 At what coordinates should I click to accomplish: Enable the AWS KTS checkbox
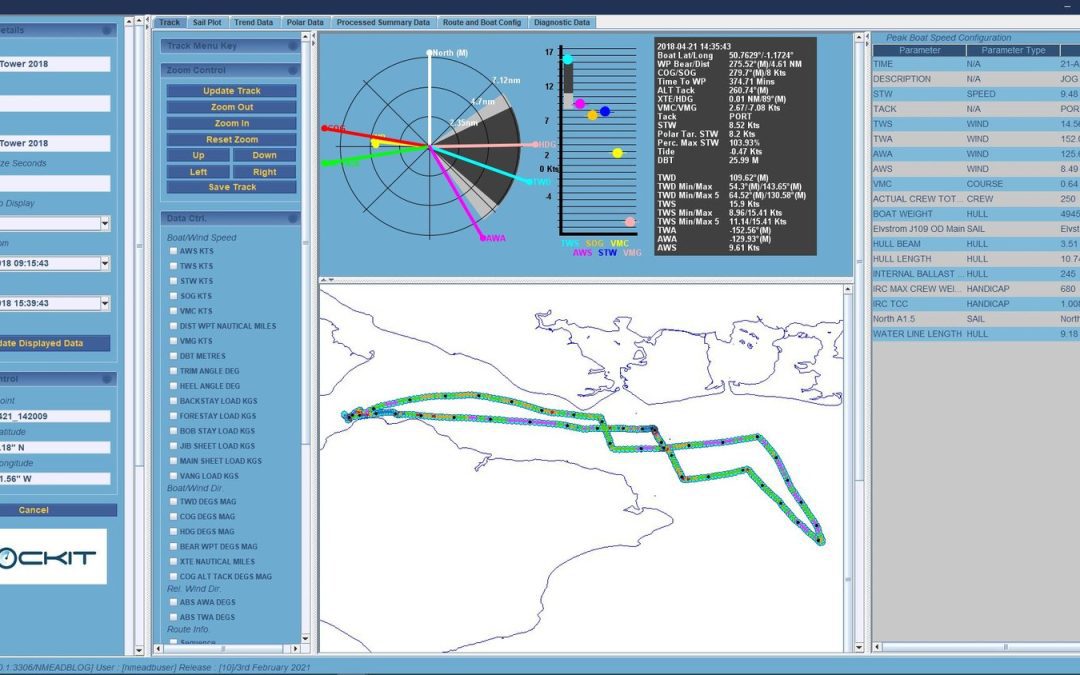click(174, 251)
